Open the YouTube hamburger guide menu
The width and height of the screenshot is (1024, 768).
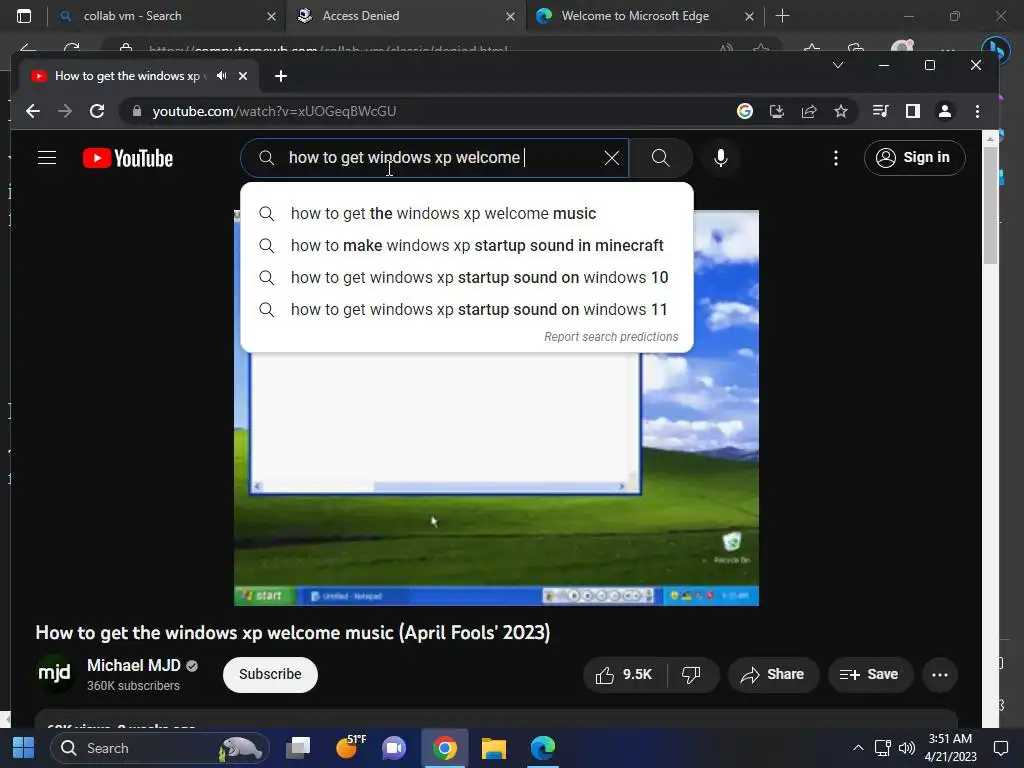[x=47, y=157]
